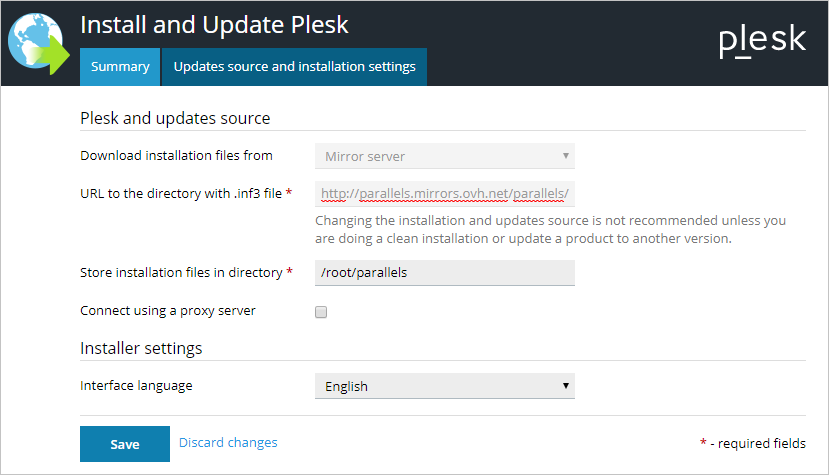Open Updates source and installation settings tab
829x475 pixels.
click(x=294, y=67)
